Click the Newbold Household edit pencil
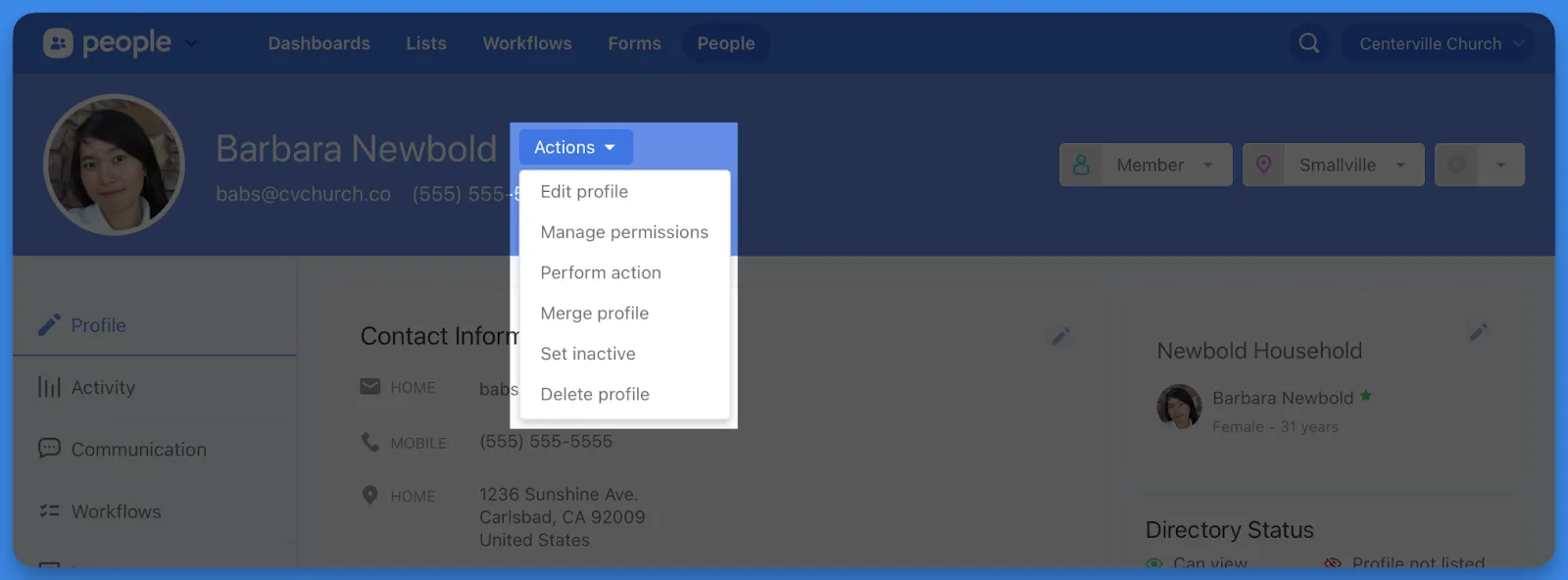This screenshot has width=1568, height=580. coord(1478,333)
